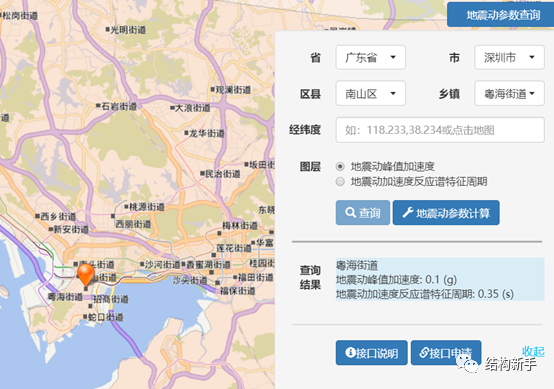Click the 西丽街道 label on the map
Screen dimensions: 554x389
[133, 224]
